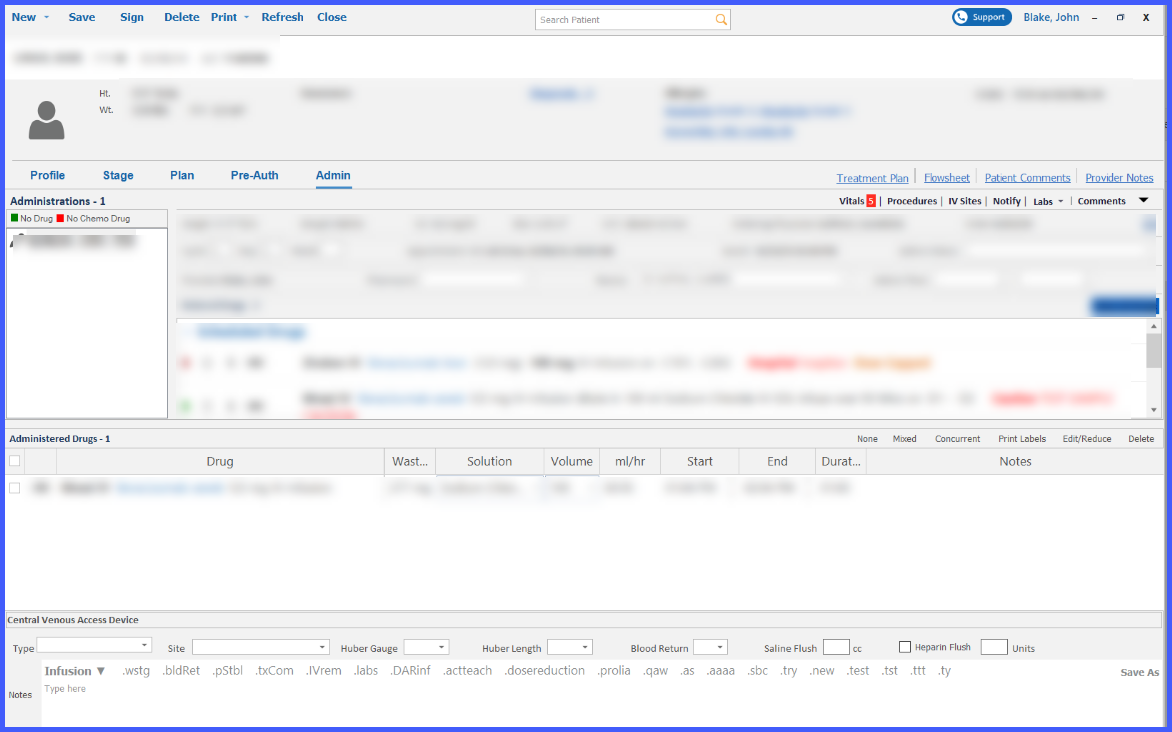This screenshot has width=1172, height=732.
Task: Expand the Huber Gauge dropdown
Action: click(x=426, y=647)
